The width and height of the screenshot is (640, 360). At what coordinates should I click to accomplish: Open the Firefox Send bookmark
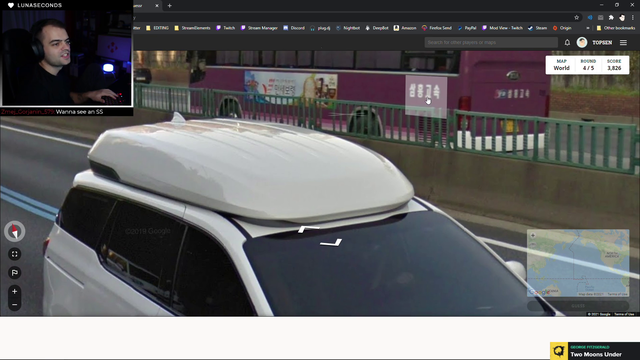(x=437, y=28)
